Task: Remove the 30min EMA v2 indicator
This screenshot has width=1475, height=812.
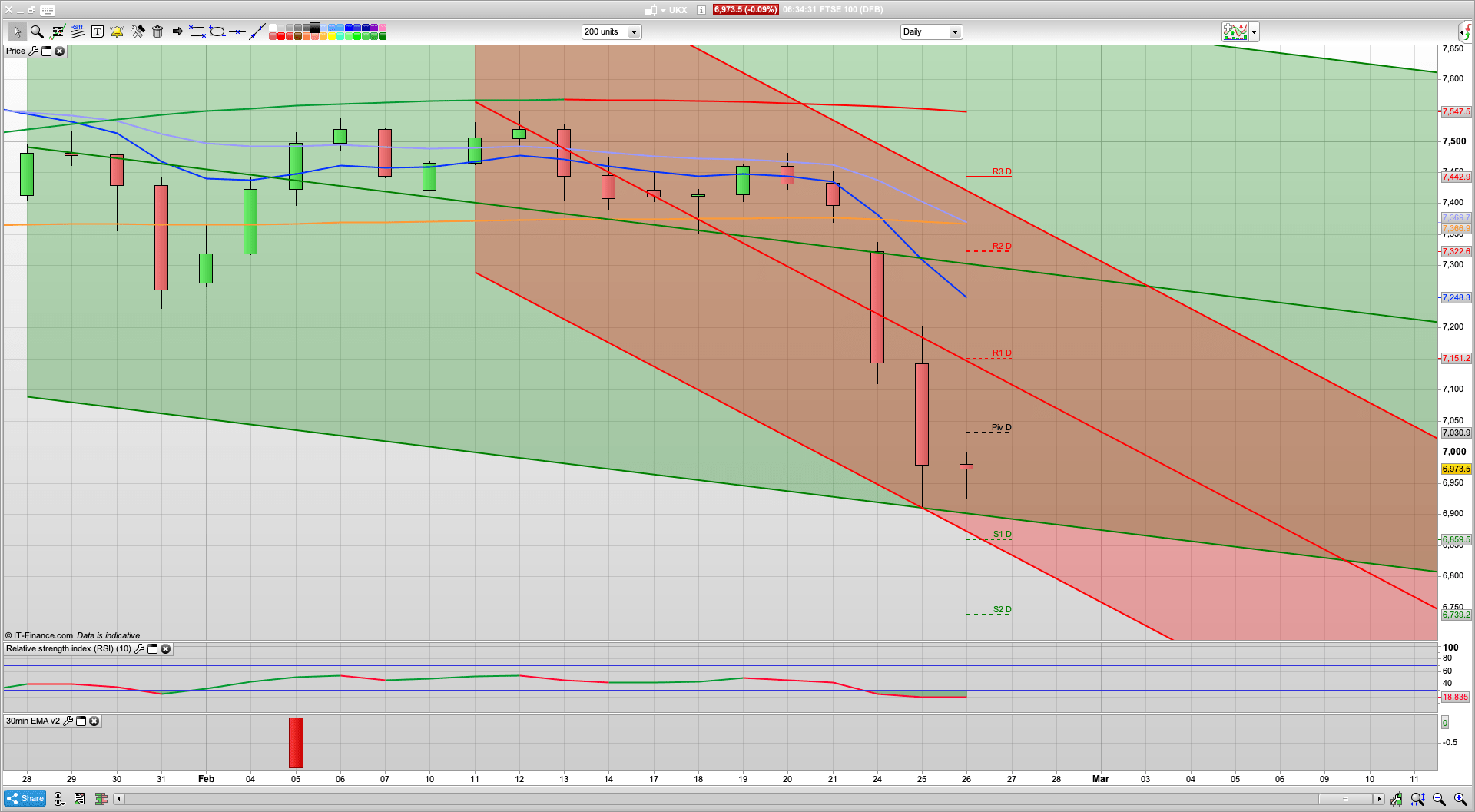Action: point(94,721)
